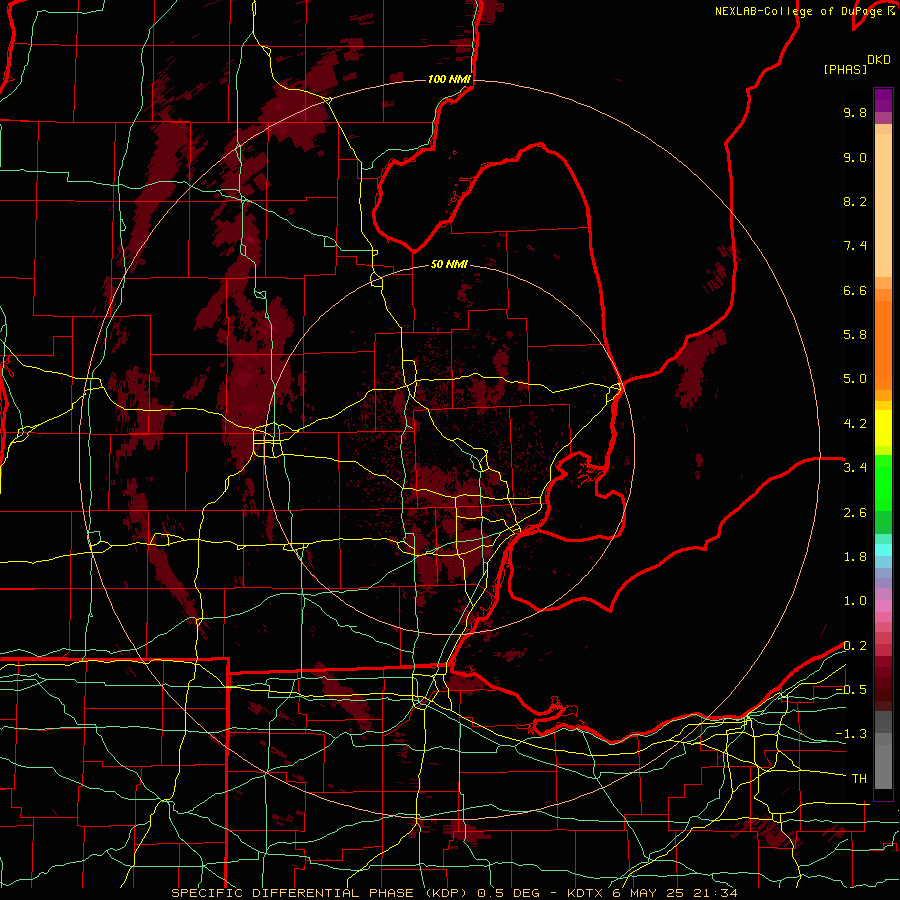Pick the orange segment of the color bar

click(883, 344)
